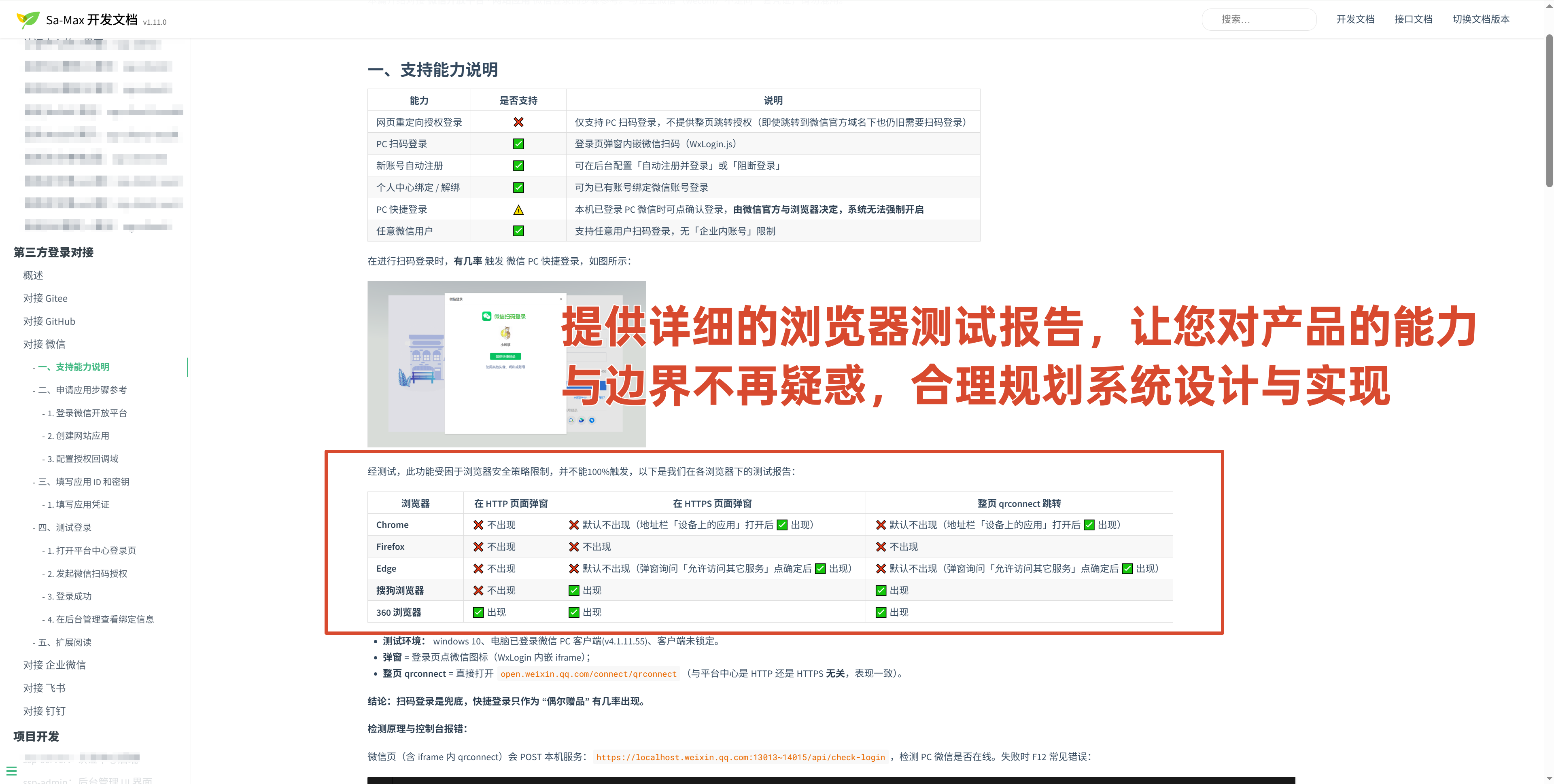Open the 对接 GitHub sidebar item
Image resolution: width=1554 pixels, height=784 pixels.
click(49, 321)
